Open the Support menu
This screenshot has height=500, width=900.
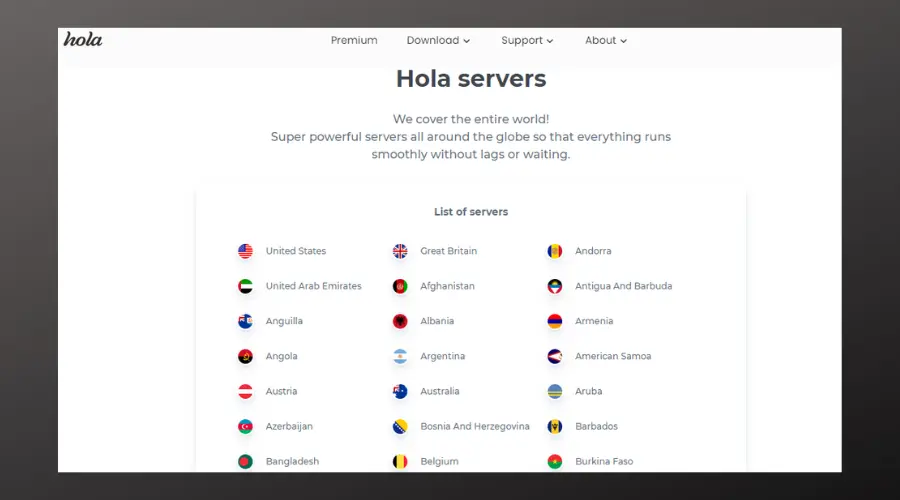point(527,40)
